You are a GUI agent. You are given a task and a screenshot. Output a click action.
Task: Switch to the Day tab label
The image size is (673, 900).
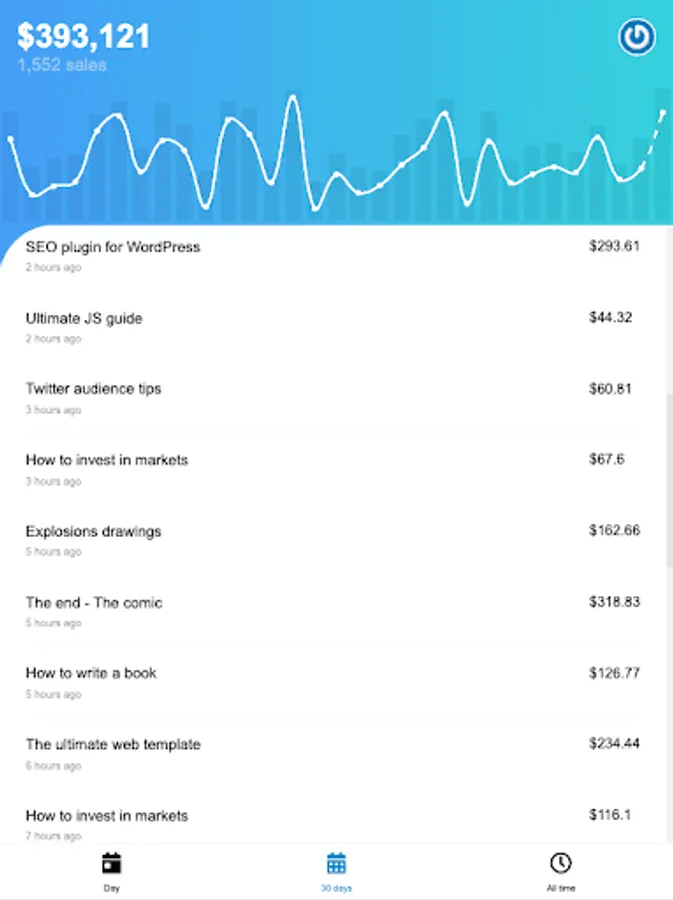click(111, 888)
